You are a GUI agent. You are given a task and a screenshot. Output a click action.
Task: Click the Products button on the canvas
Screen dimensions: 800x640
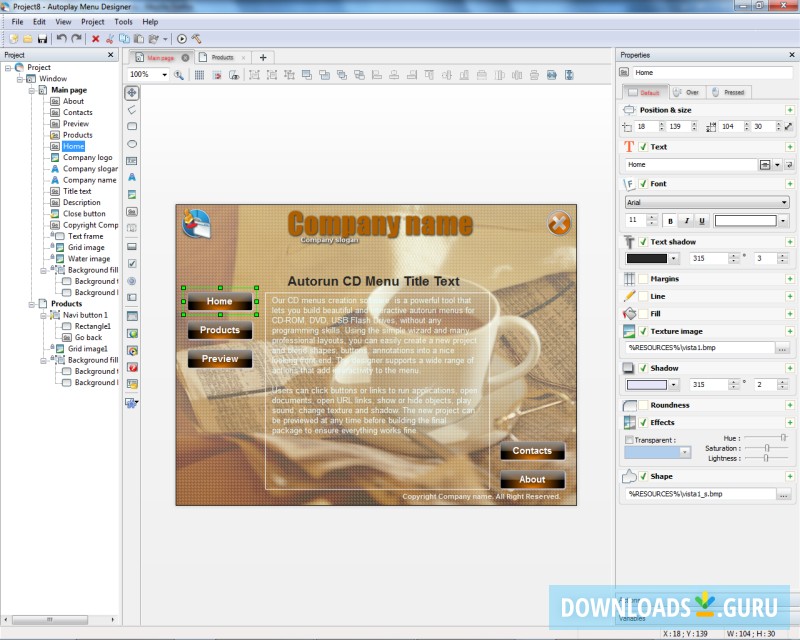pyautogui.click(x=220, y=330)
